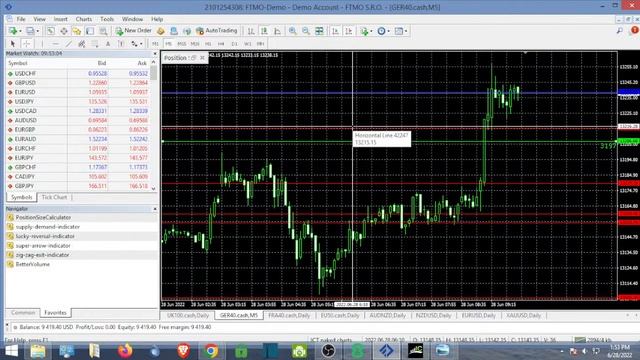Close the Market Watch panel

coord(155,53)
